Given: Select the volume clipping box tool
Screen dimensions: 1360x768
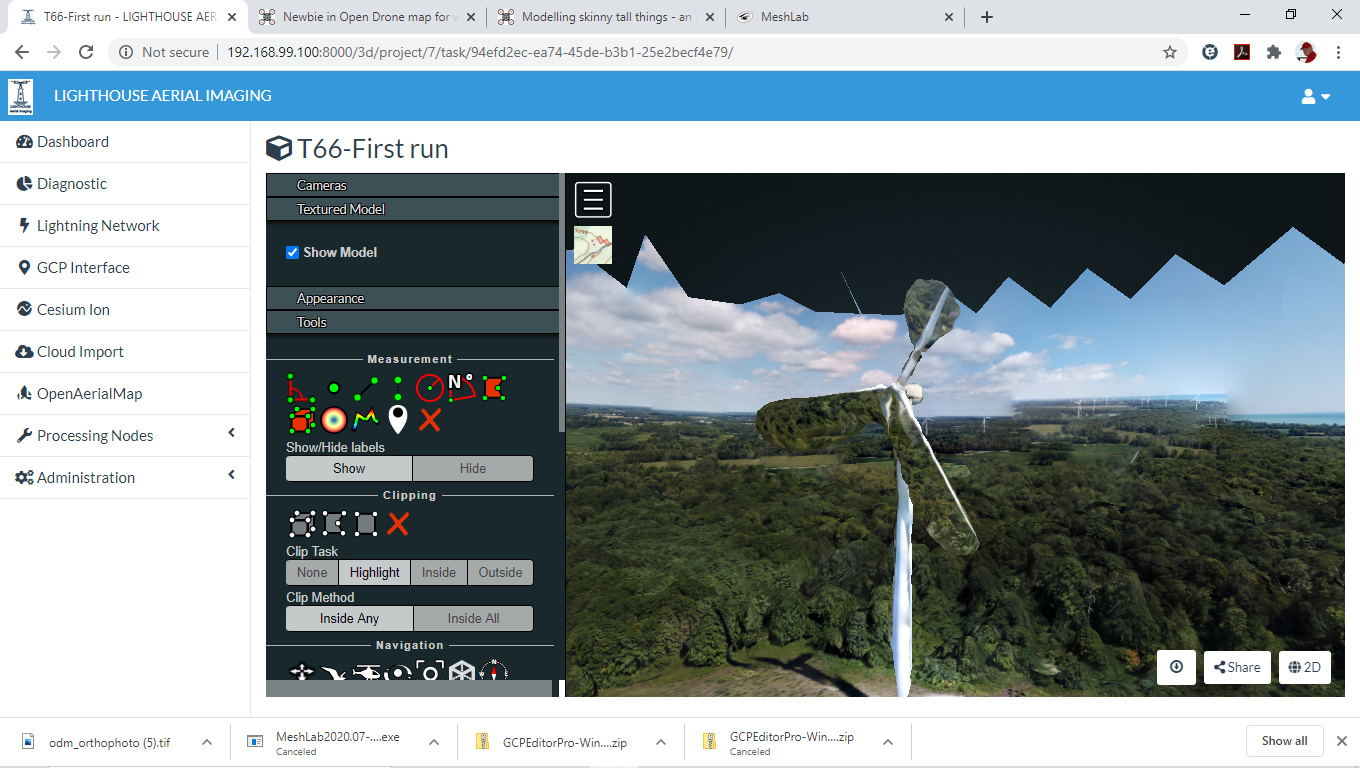Looking at the screenshot, I should coord(301,524).
